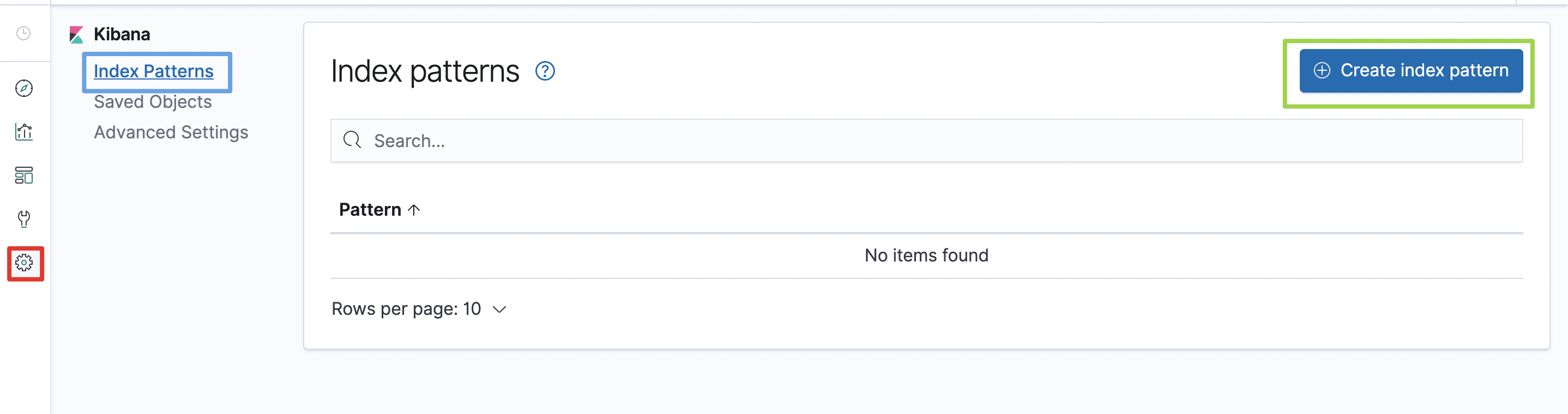Expand the Rows per page dropdown
1568x414 pixels.
click(419, 309)
